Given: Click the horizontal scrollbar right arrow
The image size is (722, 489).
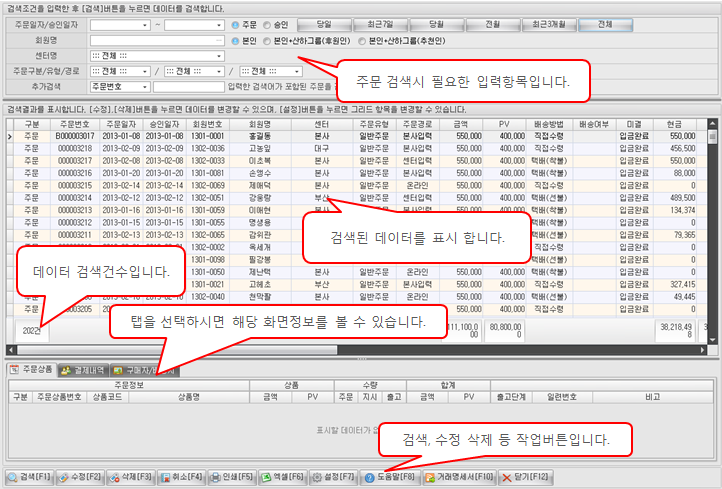Looking at the screenshot, I should [703, 350].
